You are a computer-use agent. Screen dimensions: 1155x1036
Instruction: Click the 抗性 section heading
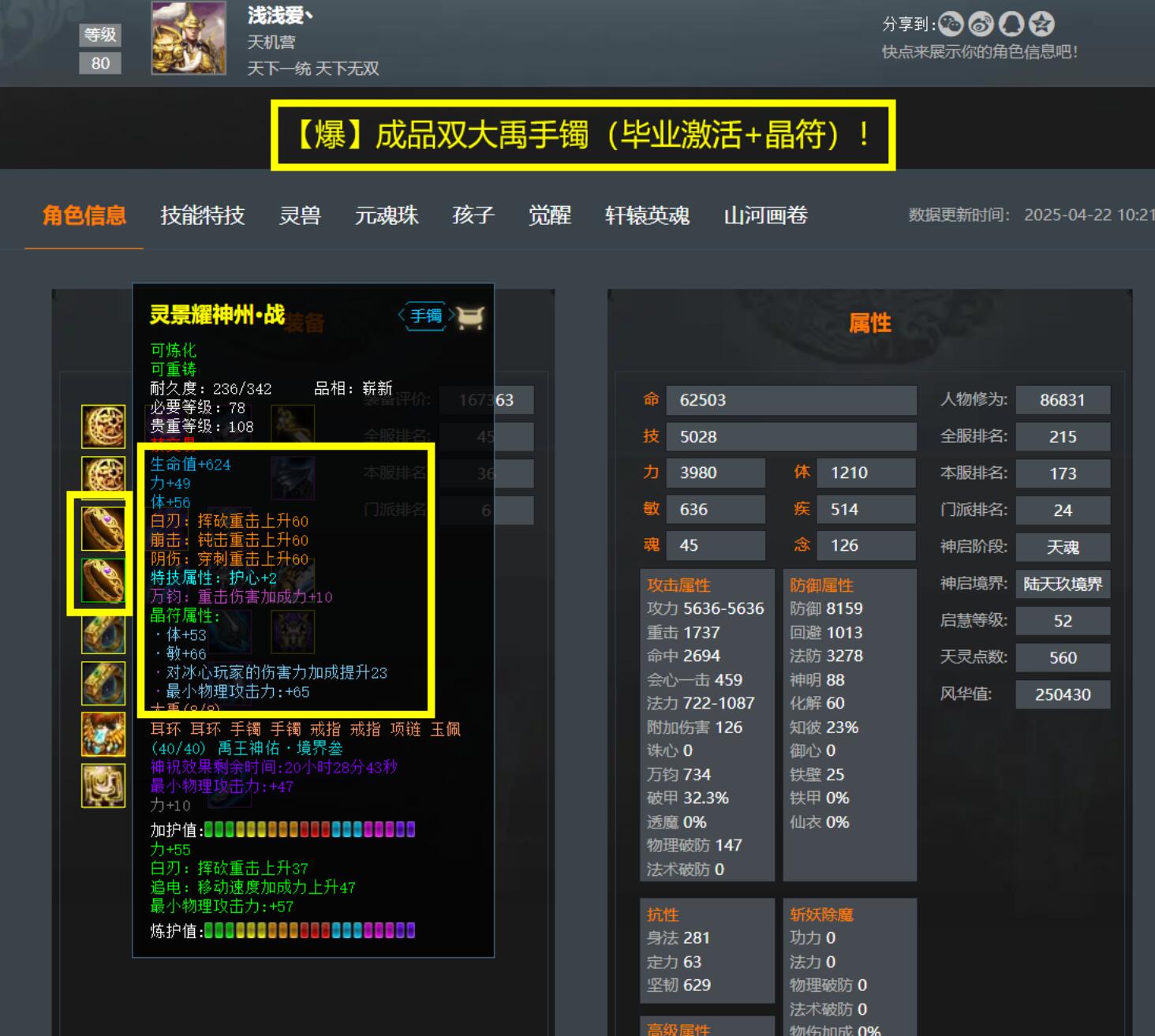point(663,914)
